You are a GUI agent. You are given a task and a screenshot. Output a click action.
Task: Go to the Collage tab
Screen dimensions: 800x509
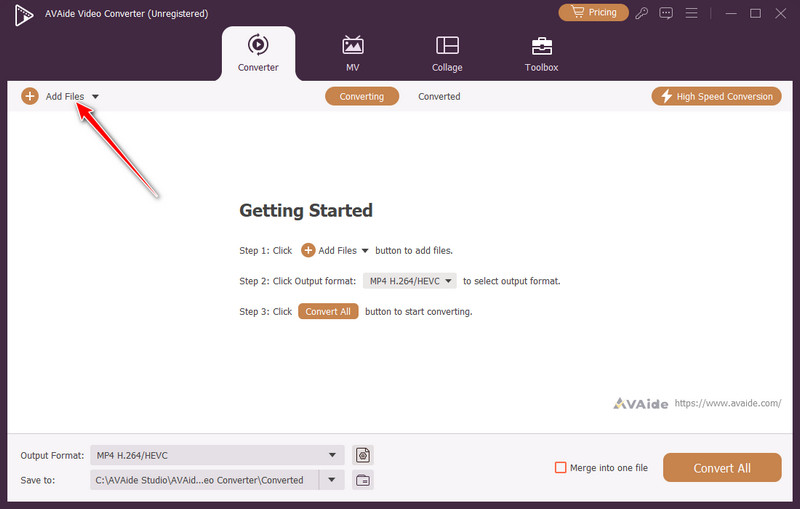pos(447,53)
